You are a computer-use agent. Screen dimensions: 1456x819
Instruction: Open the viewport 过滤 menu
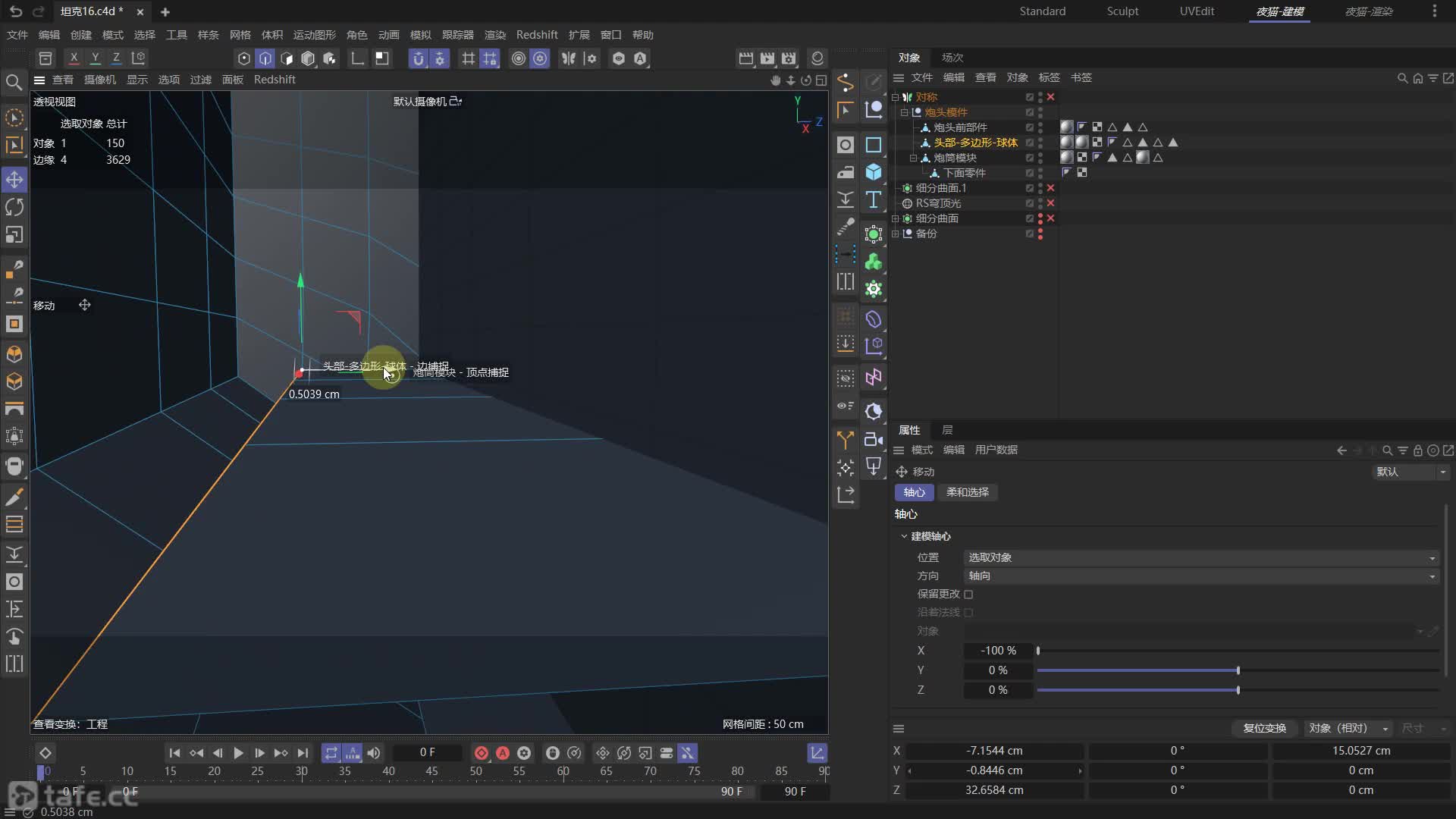click(200, 80)
